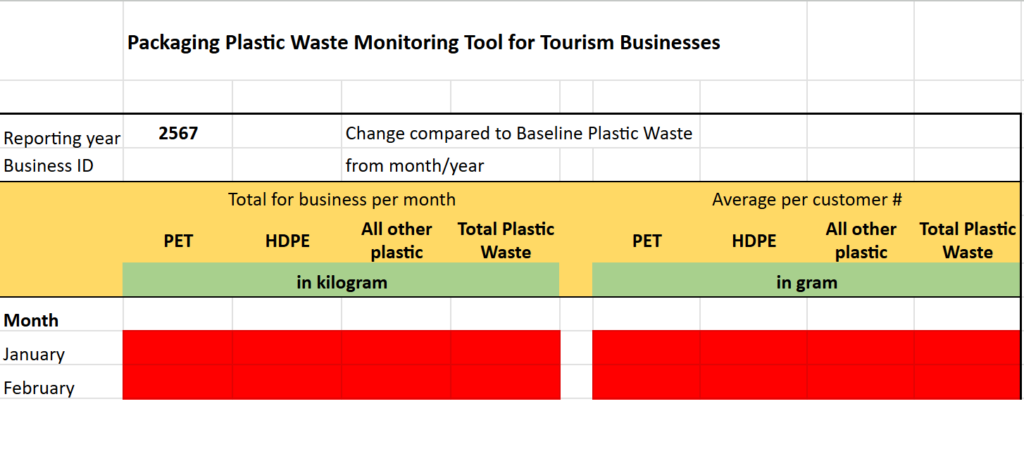Viewport: 1024px width, 456px height.
Task: Click the Change compared to Baseline Plastic Waste cell
Action: point(518,133)
